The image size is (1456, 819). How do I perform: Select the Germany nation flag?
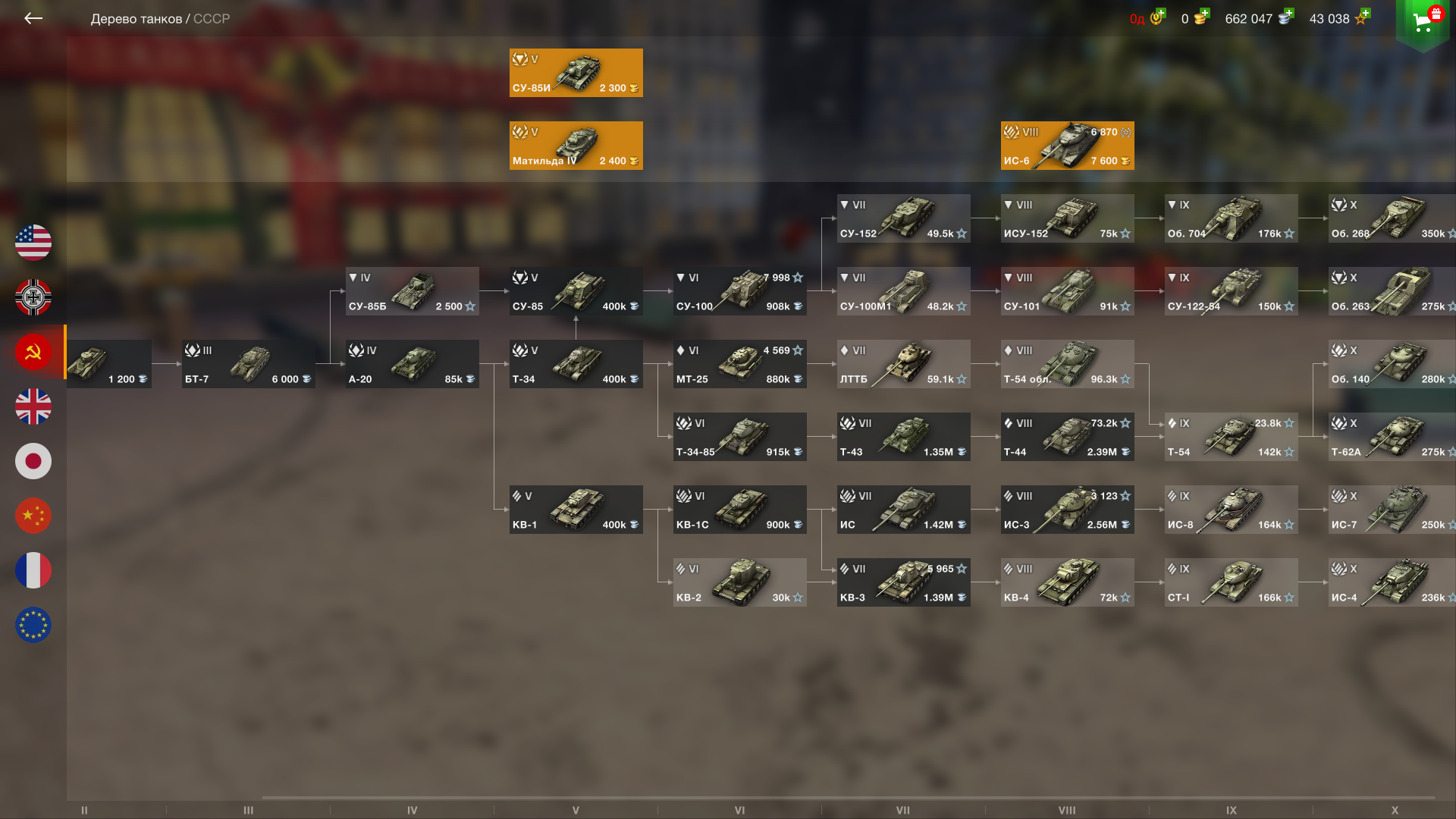pos(33,297)
